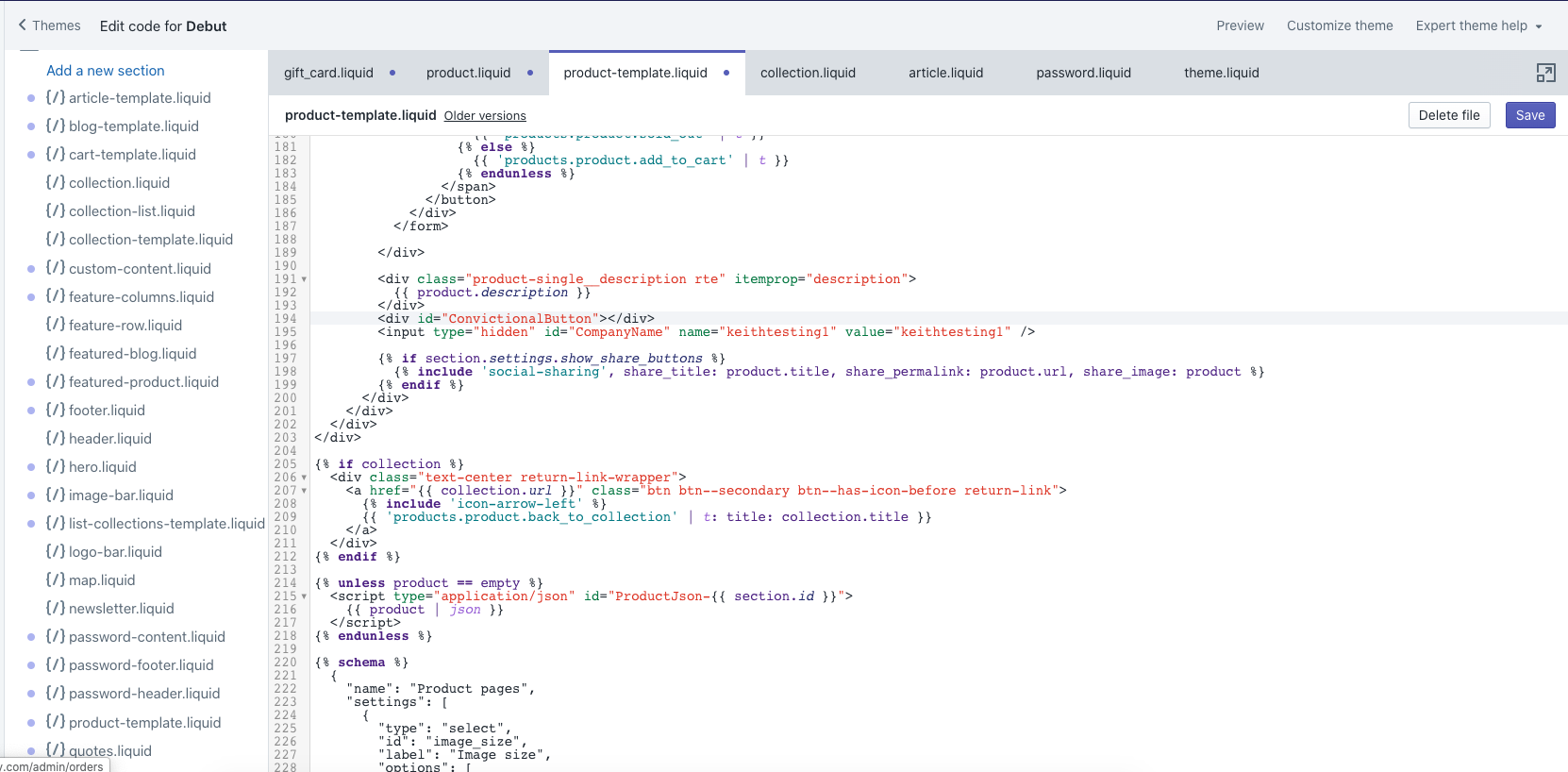Click the liquid file icon beside password-header.liquid

(x=56, y=693)
